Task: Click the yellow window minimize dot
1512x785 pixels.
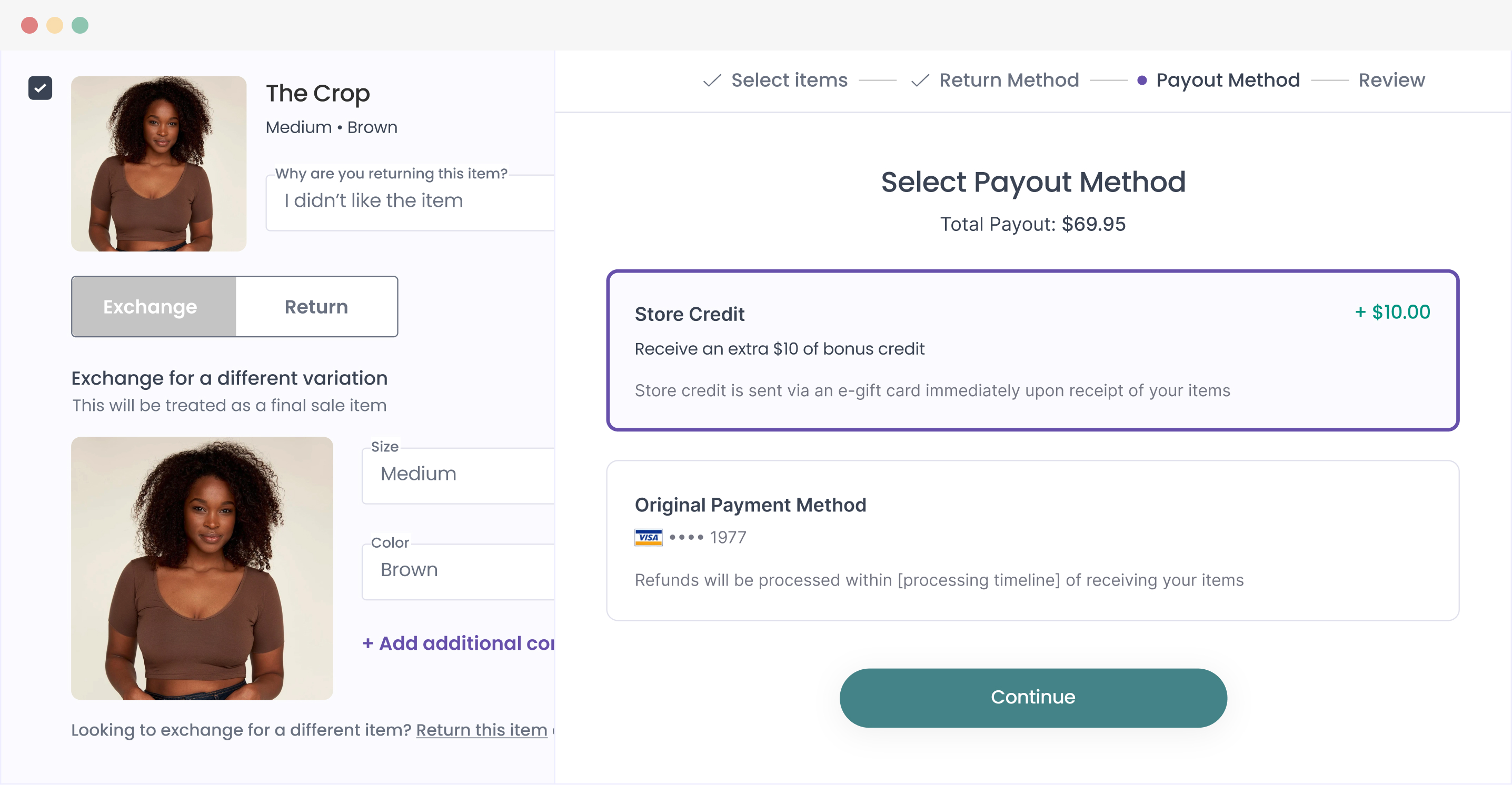Action: pyautogui.click(x=55, y=25)
